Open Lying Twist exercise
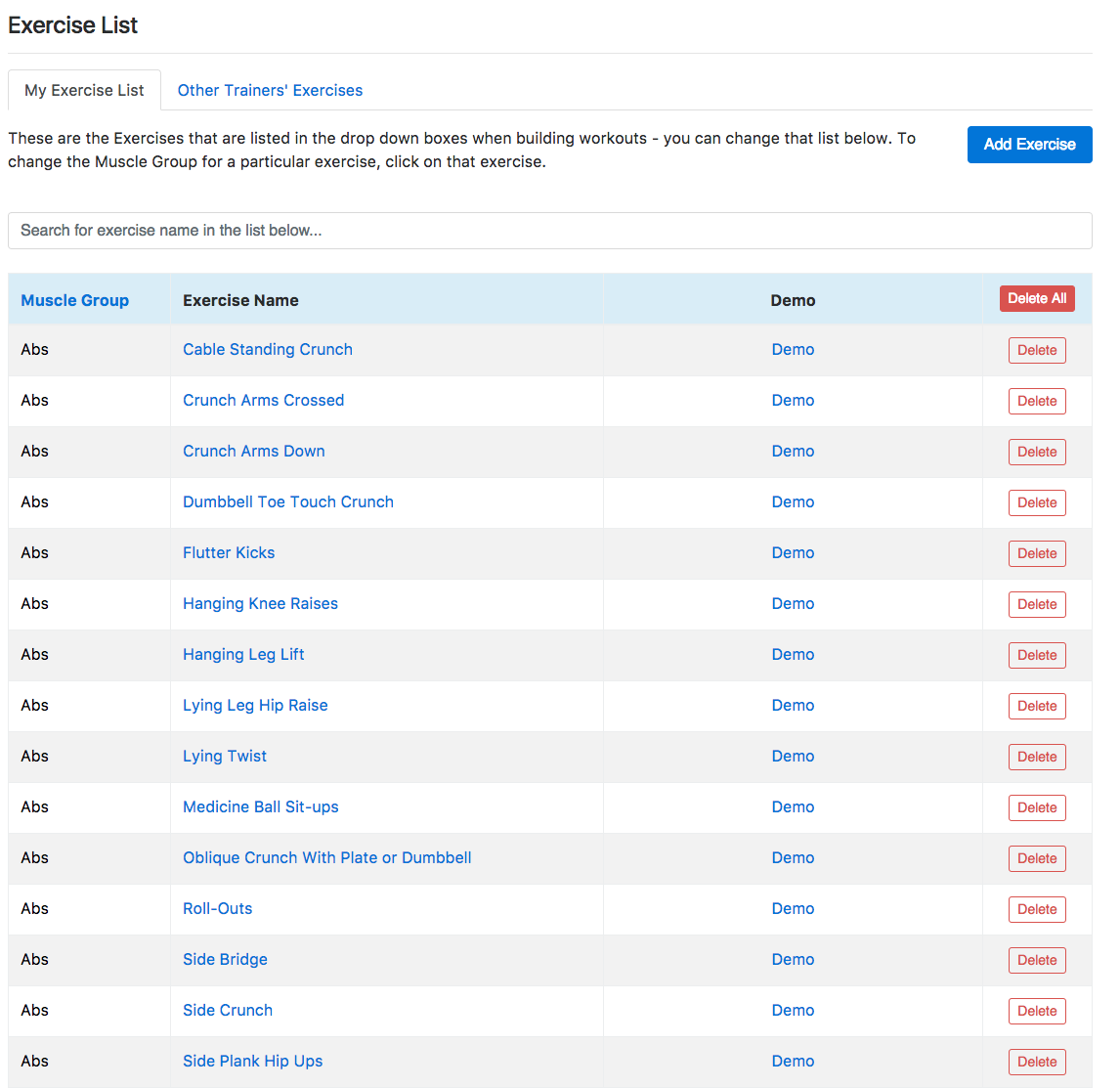 click(x=224, y=756)
